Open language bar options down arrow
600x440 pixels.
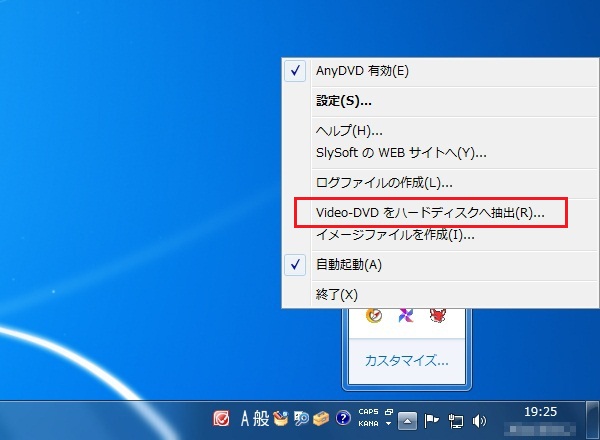(388, 424)
